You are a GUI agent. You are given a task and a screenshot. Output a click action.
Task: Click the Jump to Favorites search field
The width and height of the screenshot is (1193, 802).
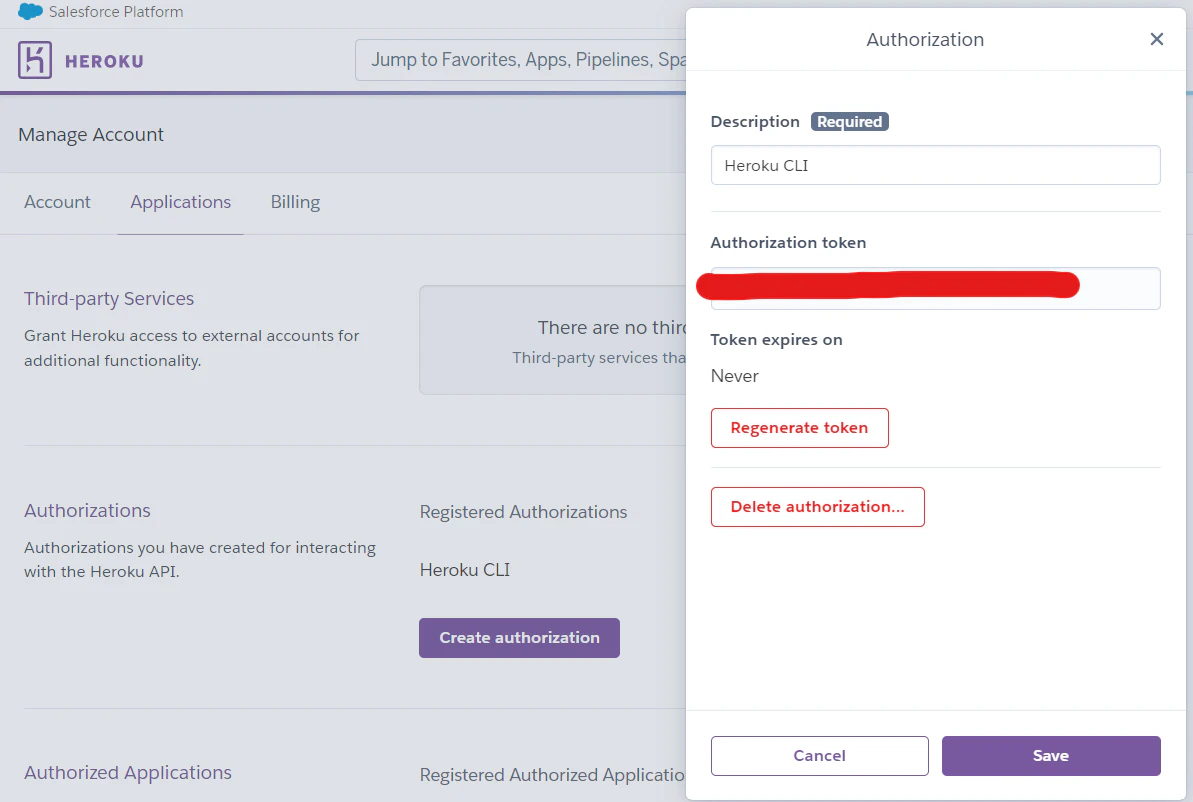click(x=521, y=60)
